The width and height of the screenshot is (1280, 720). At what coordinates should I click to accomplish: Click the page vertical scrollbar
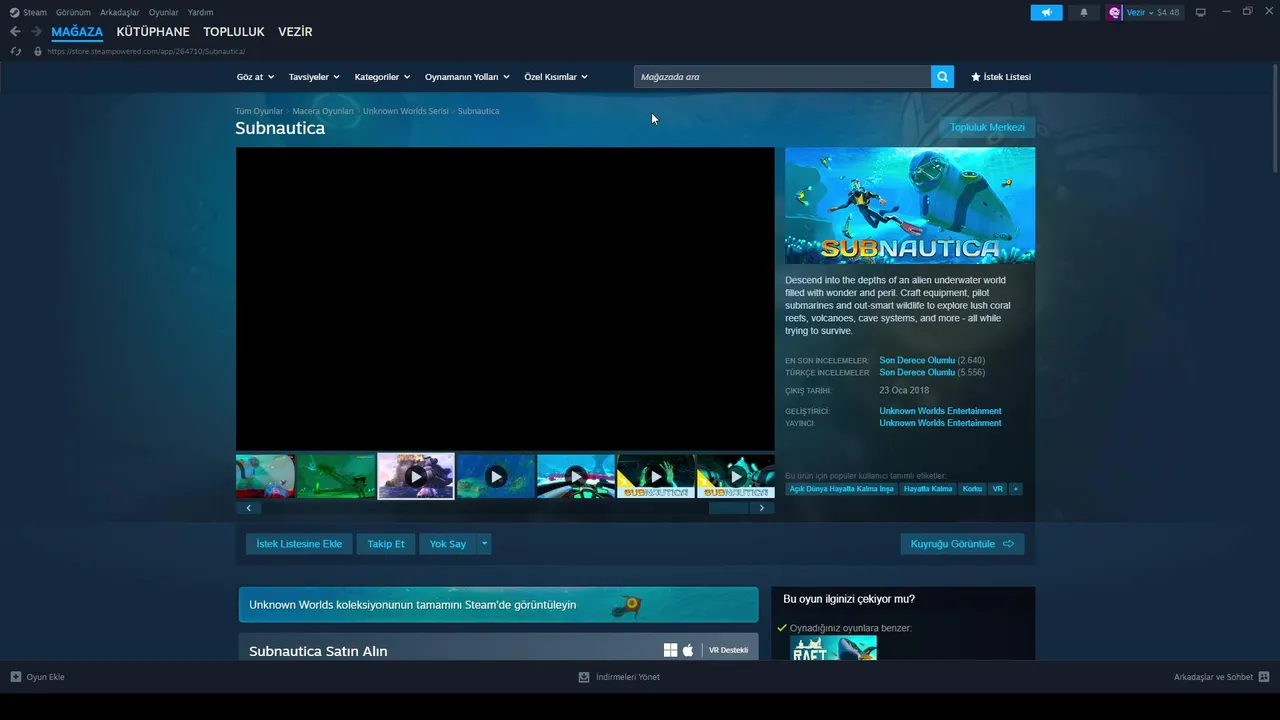pos(1275,120)
